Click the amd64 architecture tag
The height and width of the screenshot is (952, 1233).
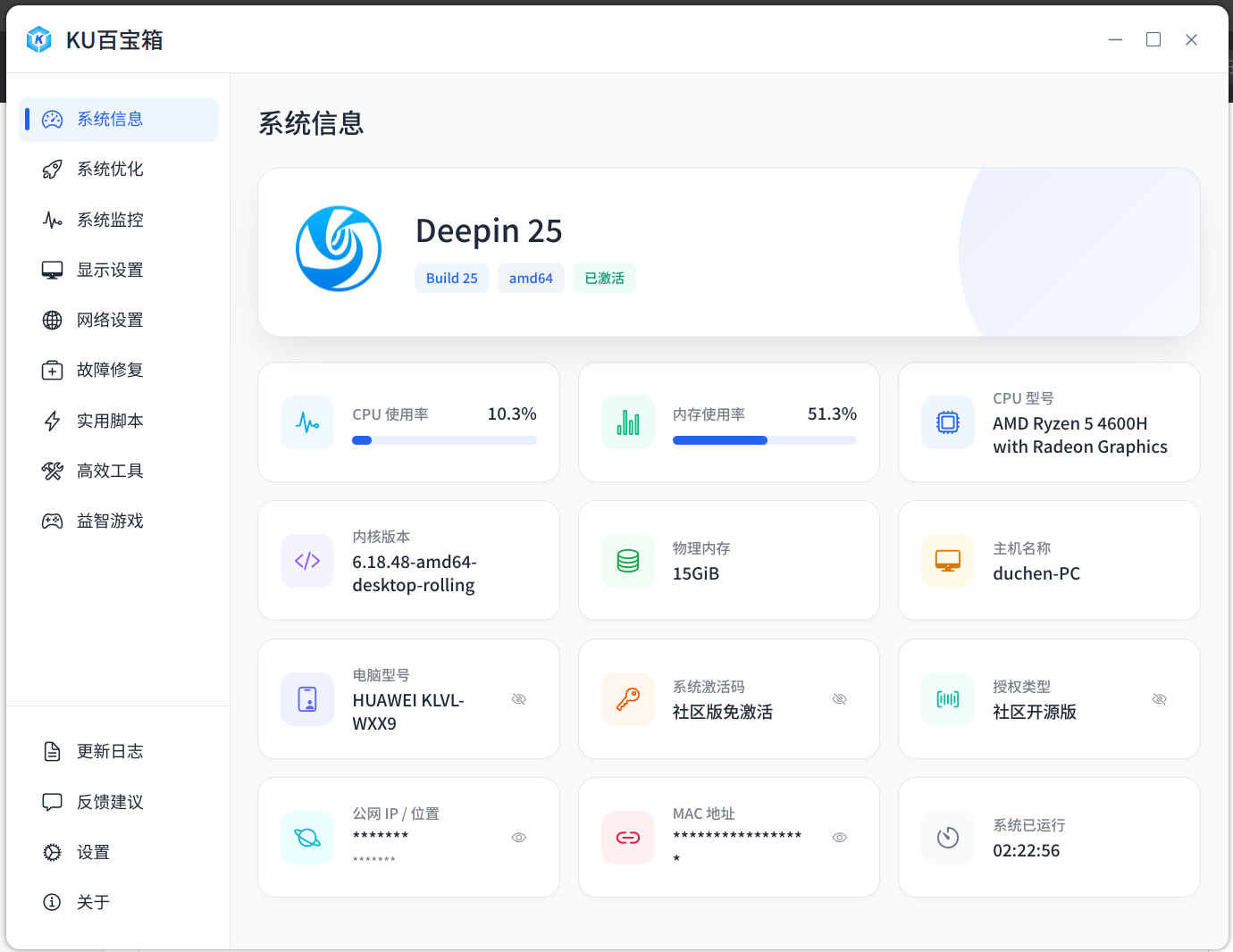[x=531, y=278]
